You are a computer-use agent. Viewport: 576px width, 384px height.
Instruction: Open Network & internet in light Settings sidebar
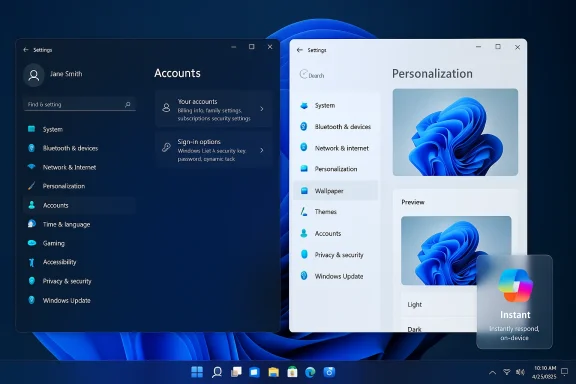tap(336, 148)
